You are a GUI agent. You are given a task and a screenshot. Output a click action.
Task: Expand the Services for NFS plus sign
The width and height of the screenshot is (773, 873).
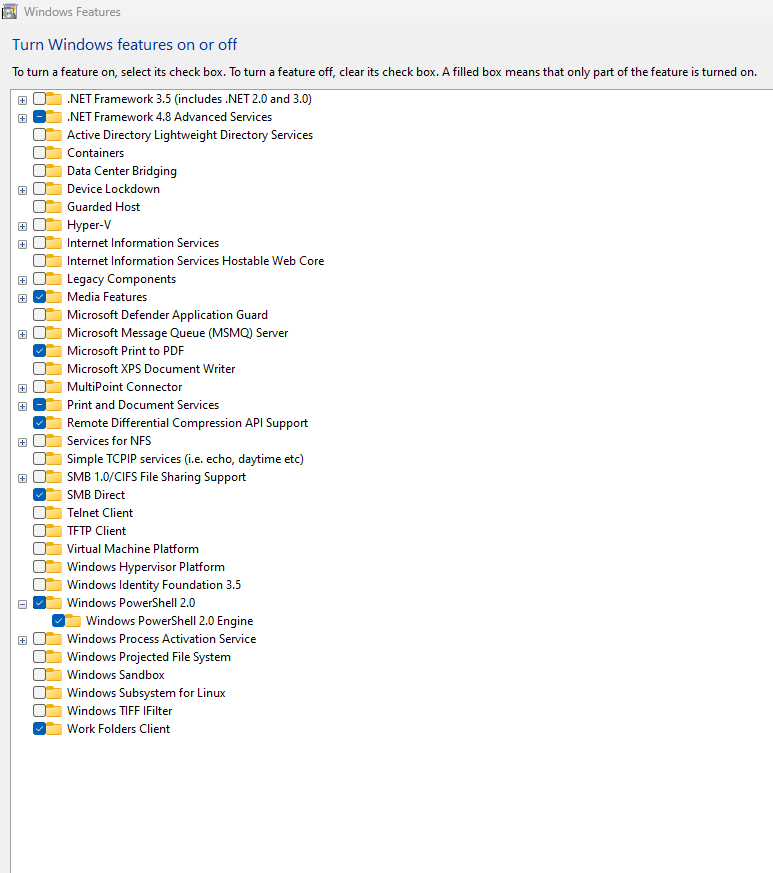(22, 442)
